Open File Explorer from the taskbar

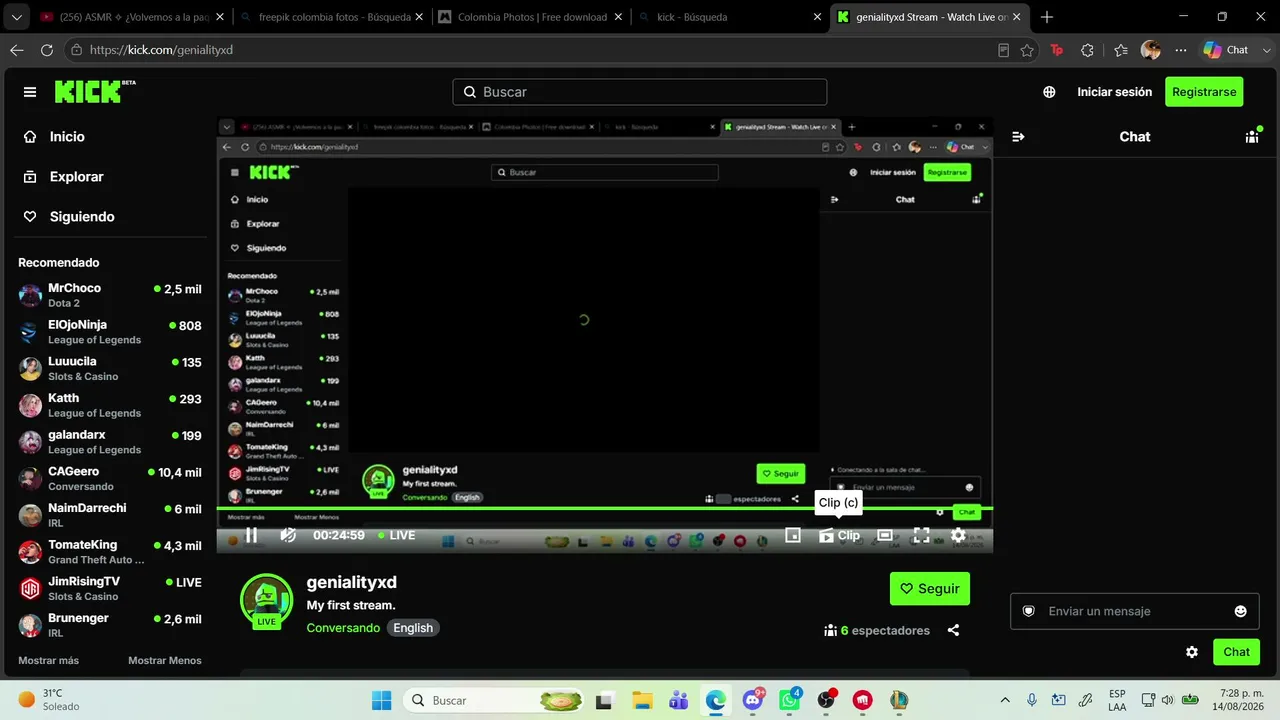[x=642, y=701]
